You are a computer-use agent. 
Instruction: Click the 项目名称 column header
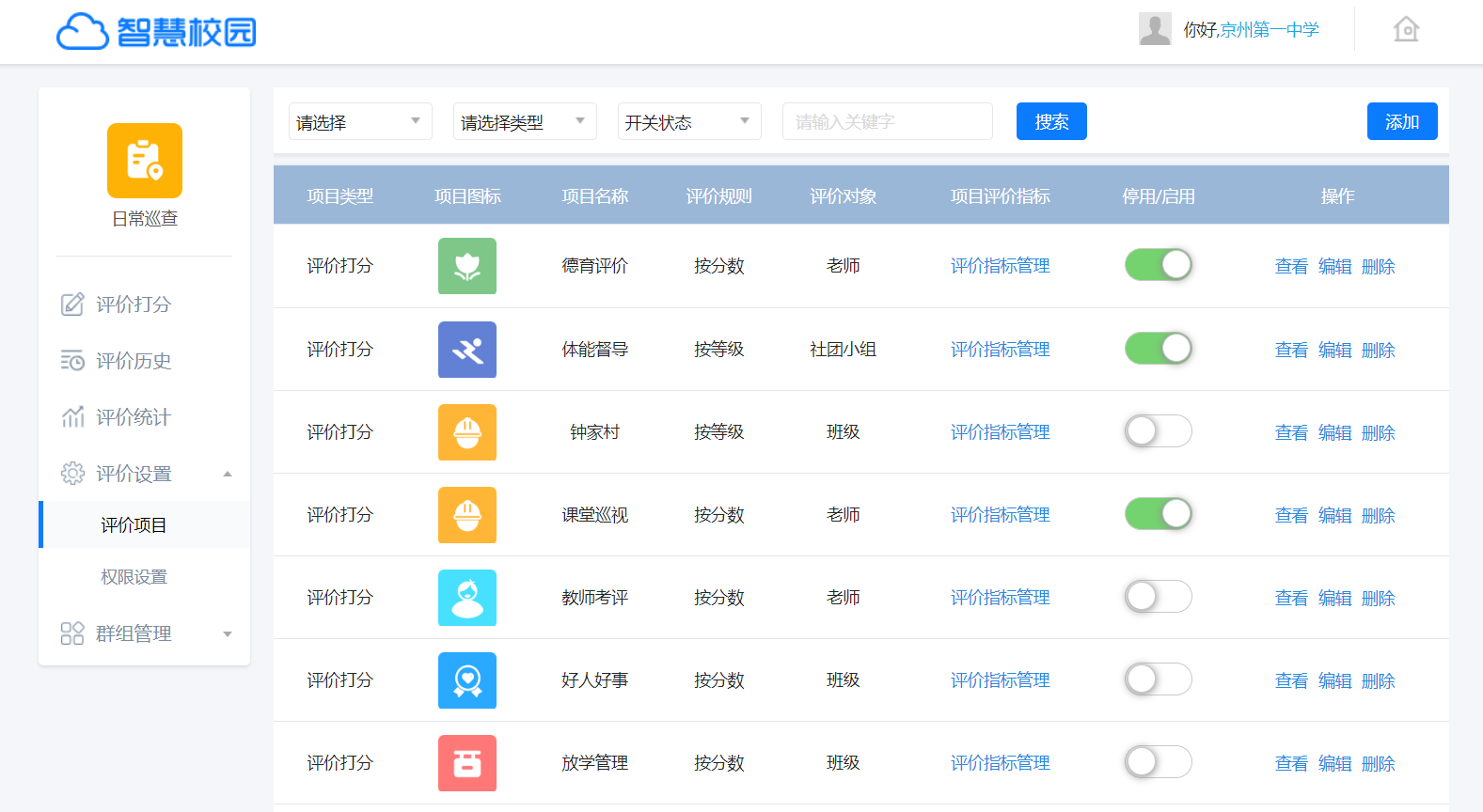pos(595,196)
